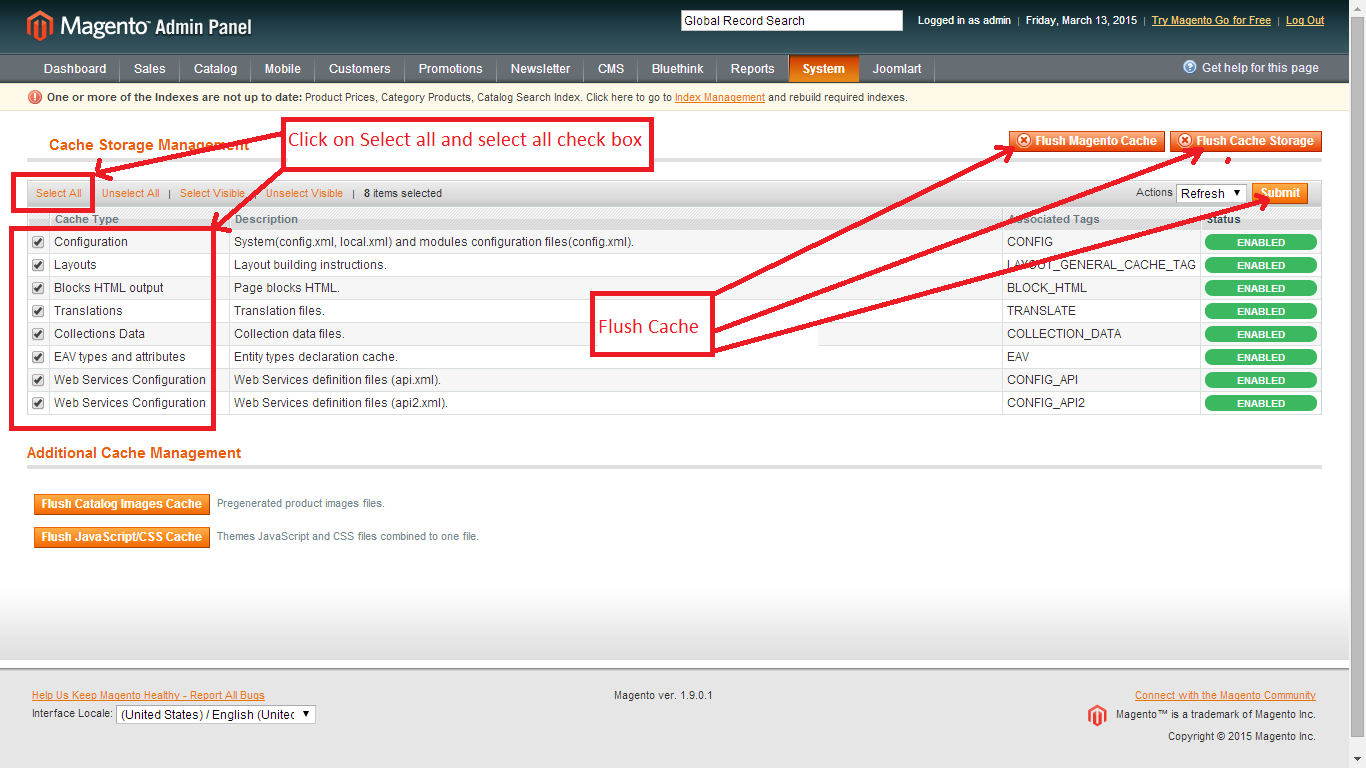Screen dimensions: 1366x768
Task: Toggle the Configuration cache checkbox
Action: tap(38, 242)
